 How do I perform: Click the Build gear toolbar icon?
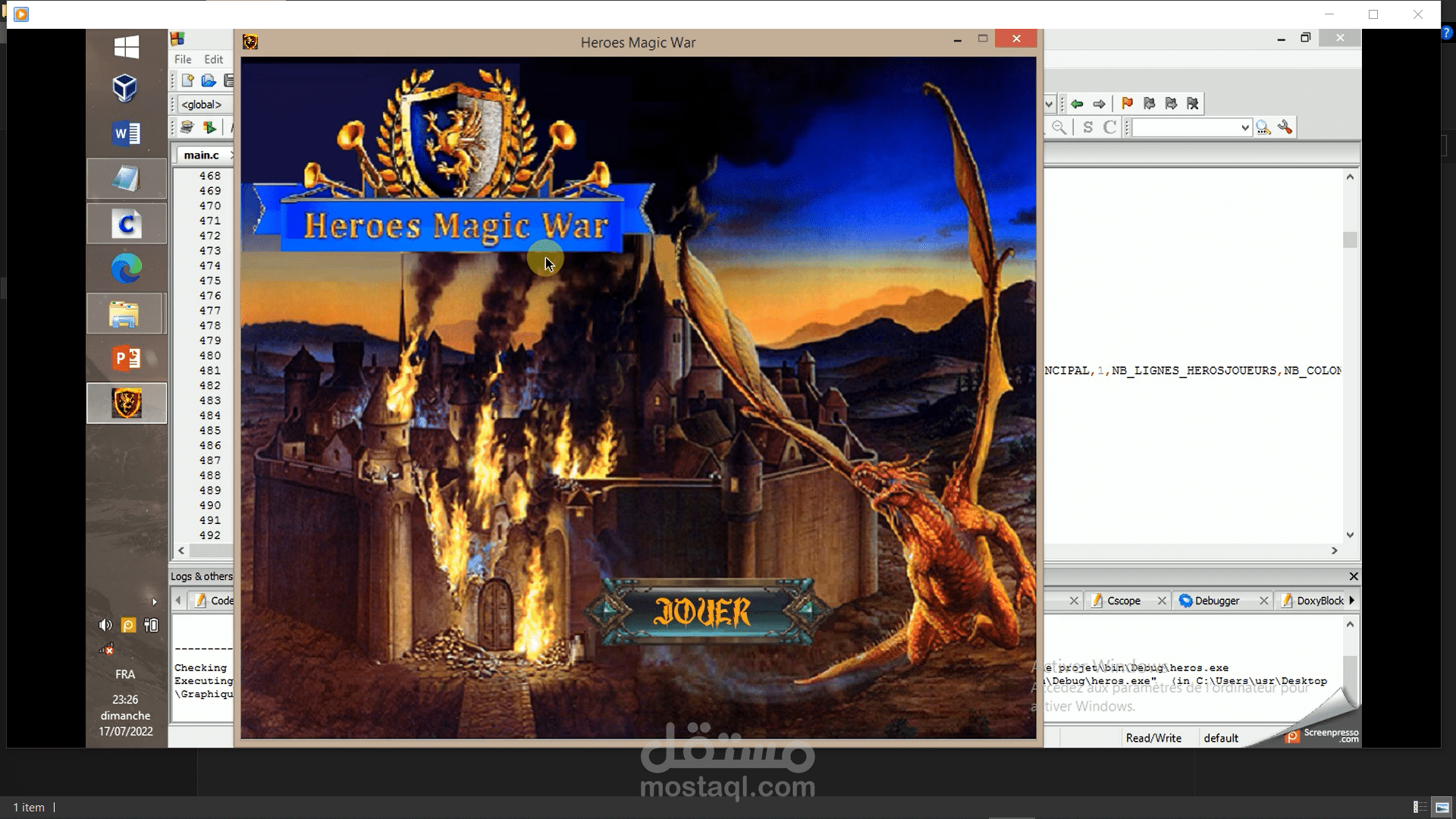187,127
